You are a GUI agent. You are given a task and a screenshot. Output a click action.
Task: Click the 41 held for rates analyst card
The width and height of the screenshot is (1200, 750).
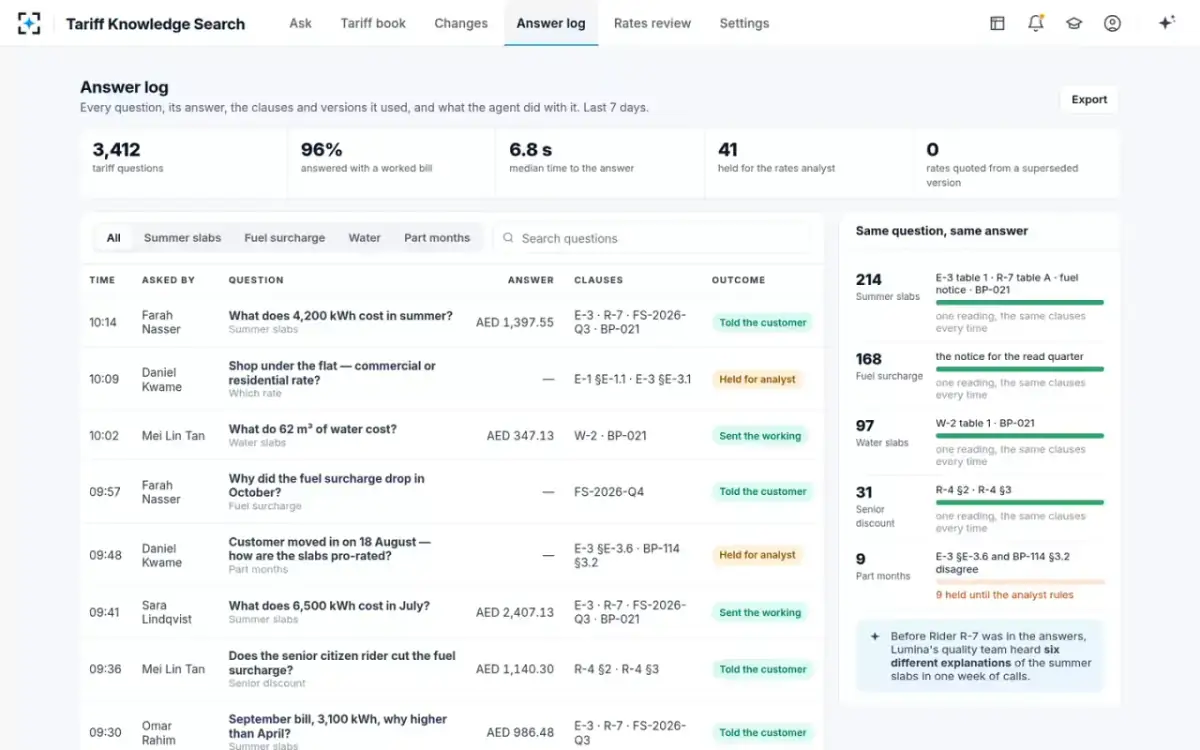[x=809, y=162]
